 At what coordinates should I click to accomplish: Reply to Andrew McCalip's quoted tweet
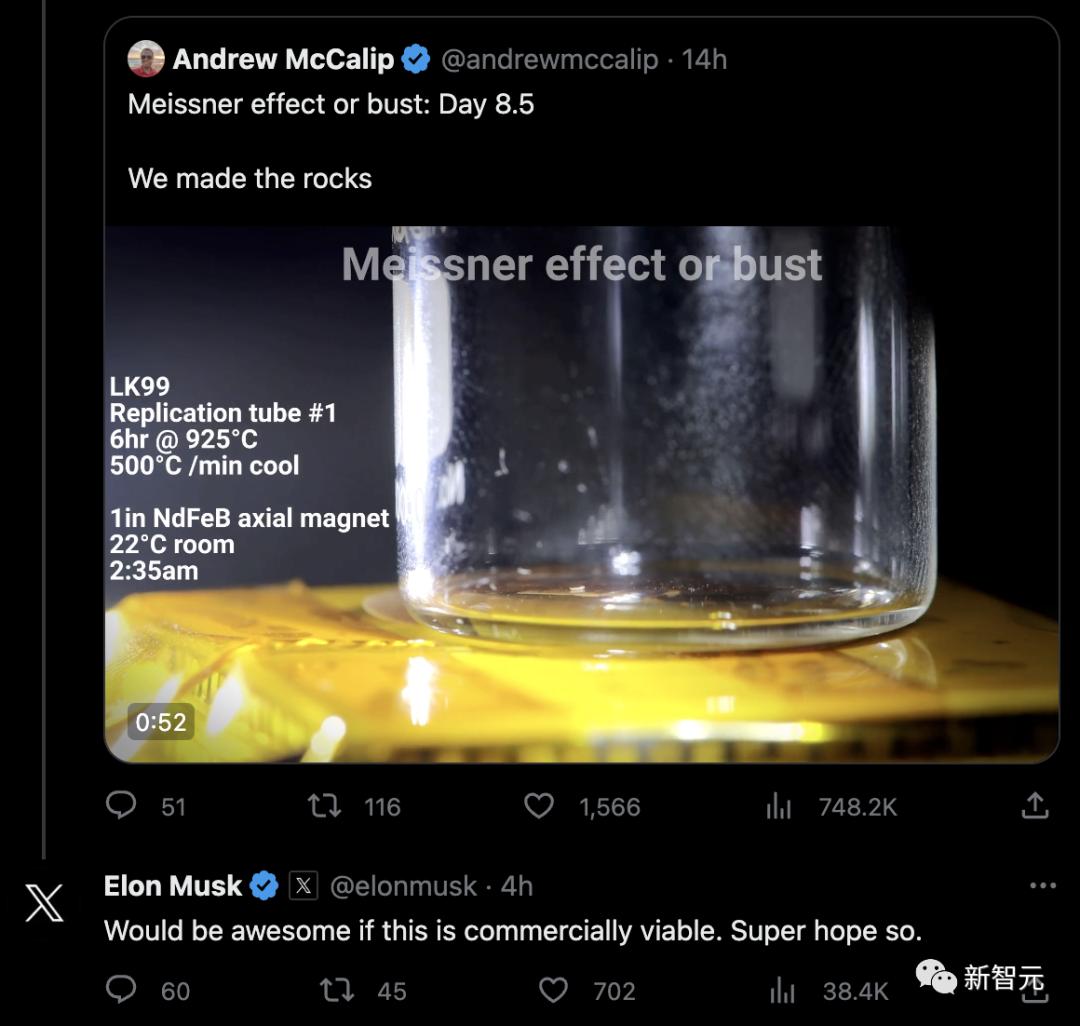coord(121,805)
